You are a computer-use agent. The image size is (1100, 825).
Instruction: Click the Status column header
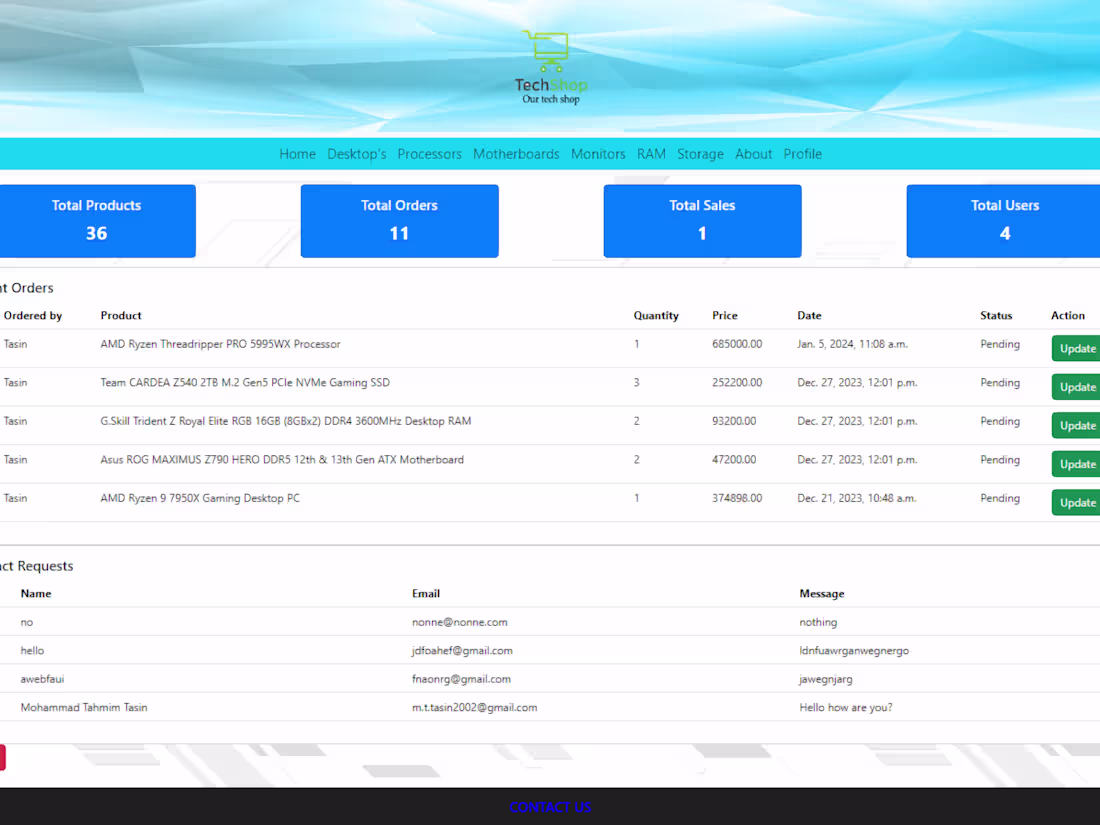point(996,316)
